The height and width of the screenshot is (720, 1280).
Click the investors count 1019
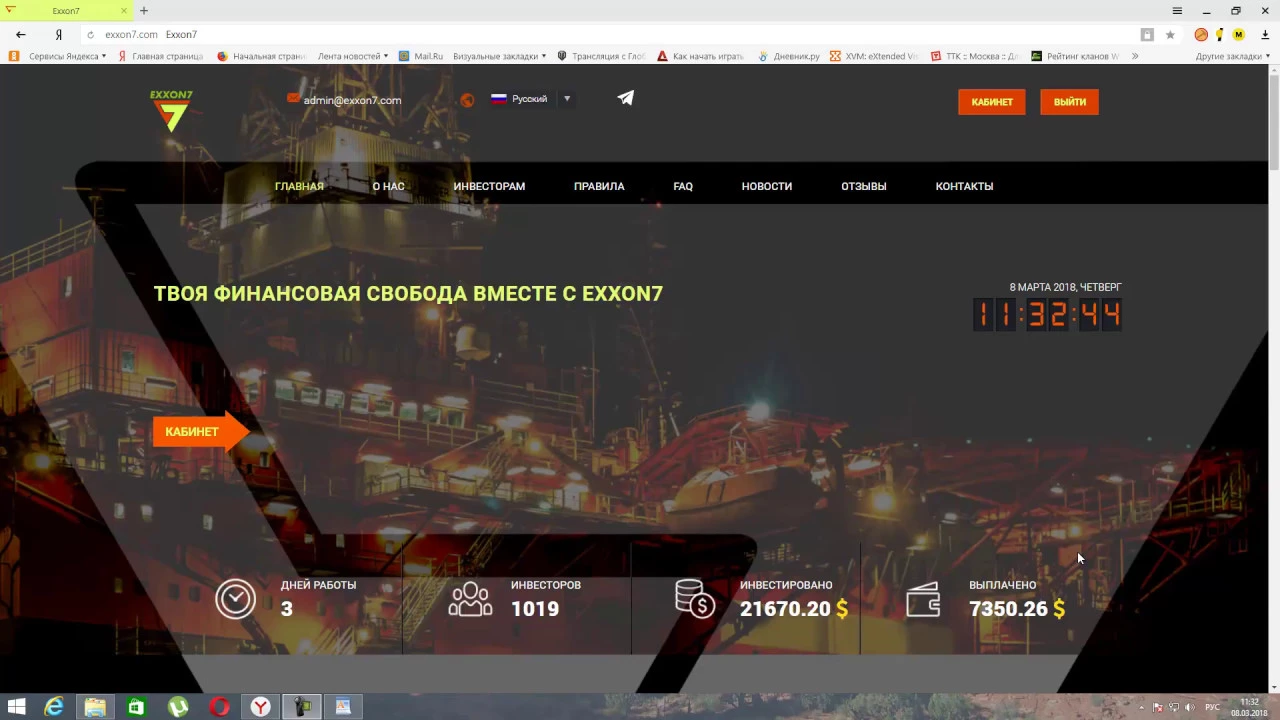click(535, 609)
